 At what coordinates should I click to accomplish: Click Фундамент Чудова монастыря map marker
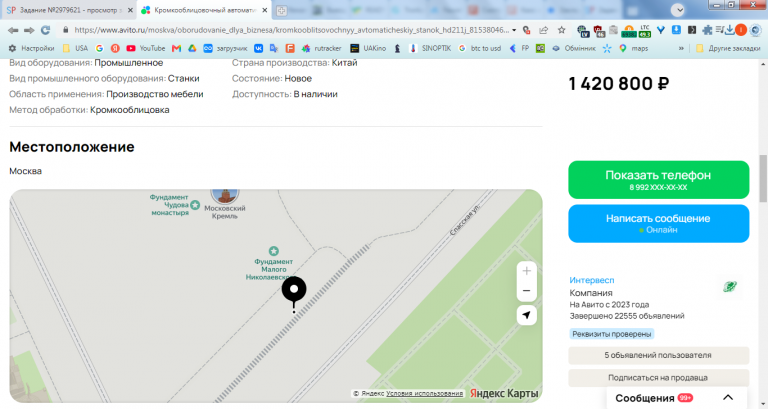tap(174, 205)
